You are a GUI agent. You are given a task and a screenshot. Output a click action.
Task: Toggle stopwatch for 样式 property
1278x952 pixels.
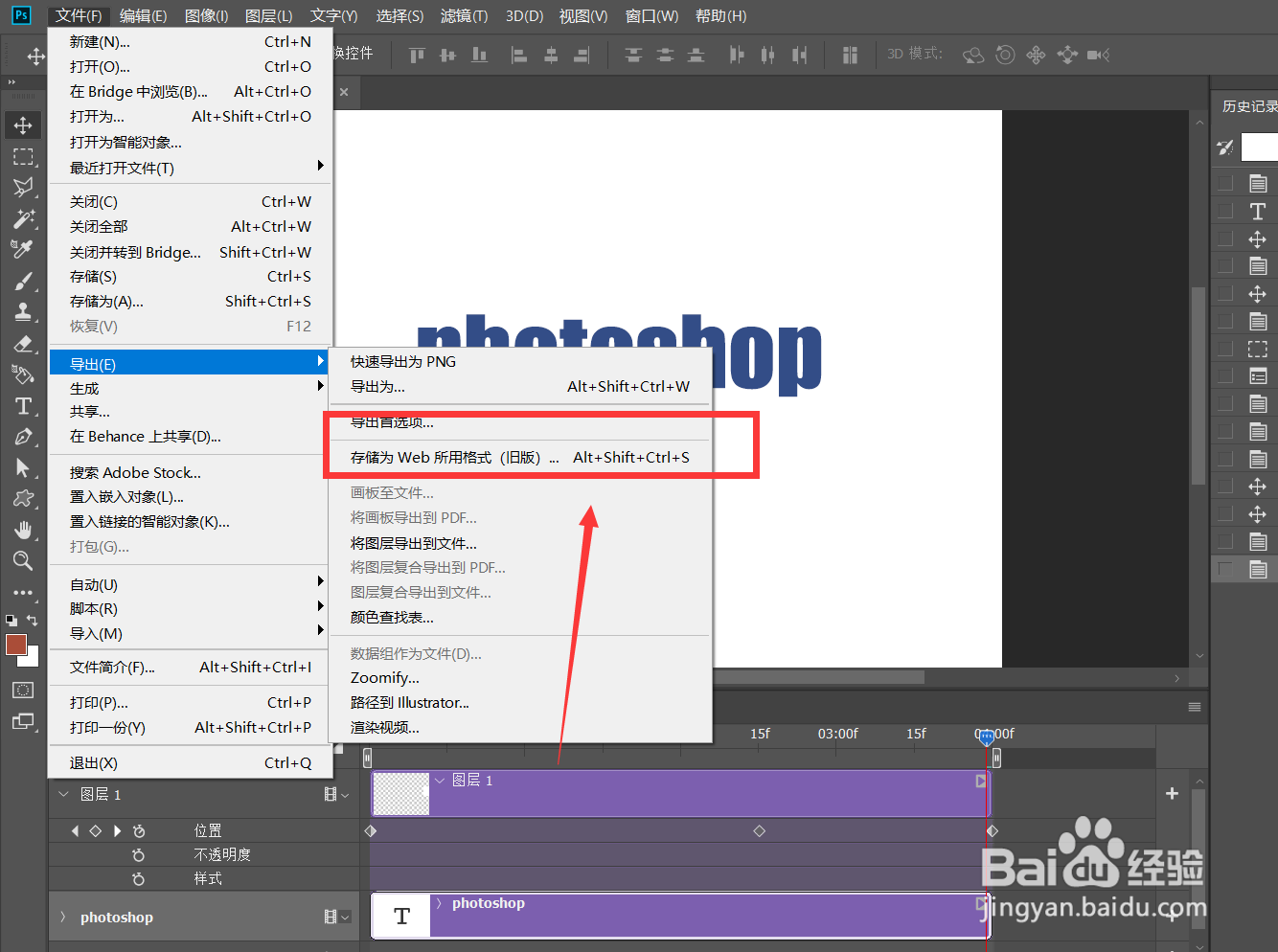(x=139, y=879)
